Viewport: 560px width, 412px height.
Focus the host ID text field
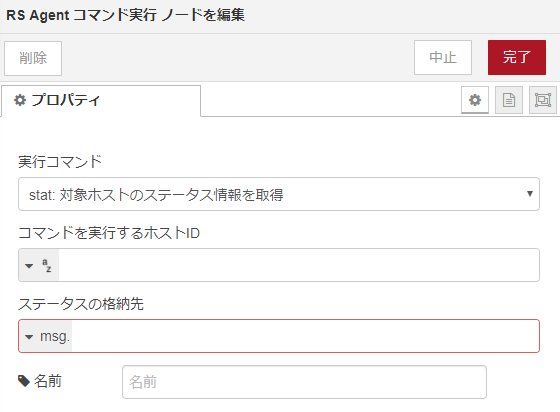(299, 265)
